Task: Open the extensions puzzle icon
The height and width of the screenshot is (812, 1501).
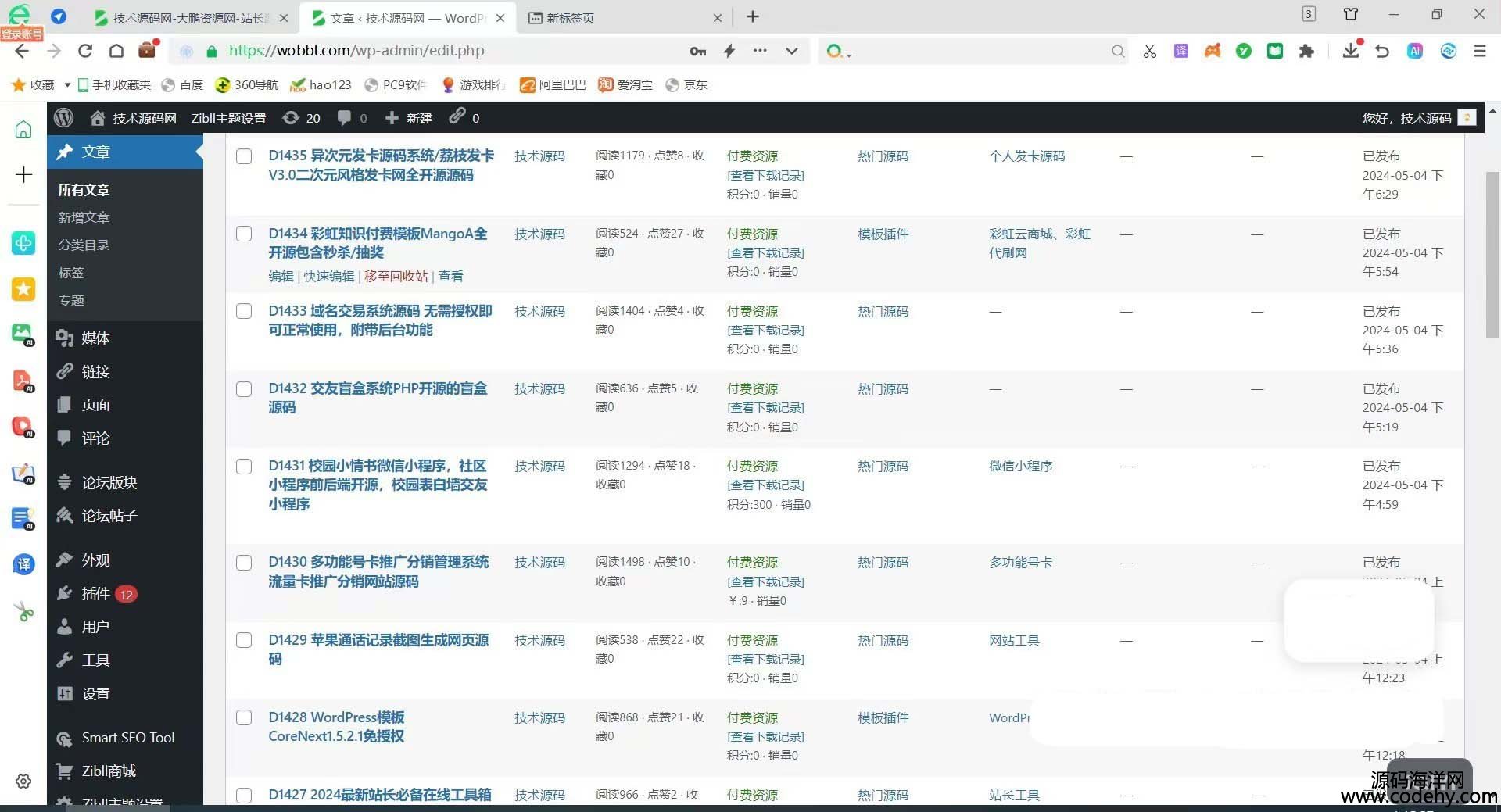Action: click(x=1306, y=52)
